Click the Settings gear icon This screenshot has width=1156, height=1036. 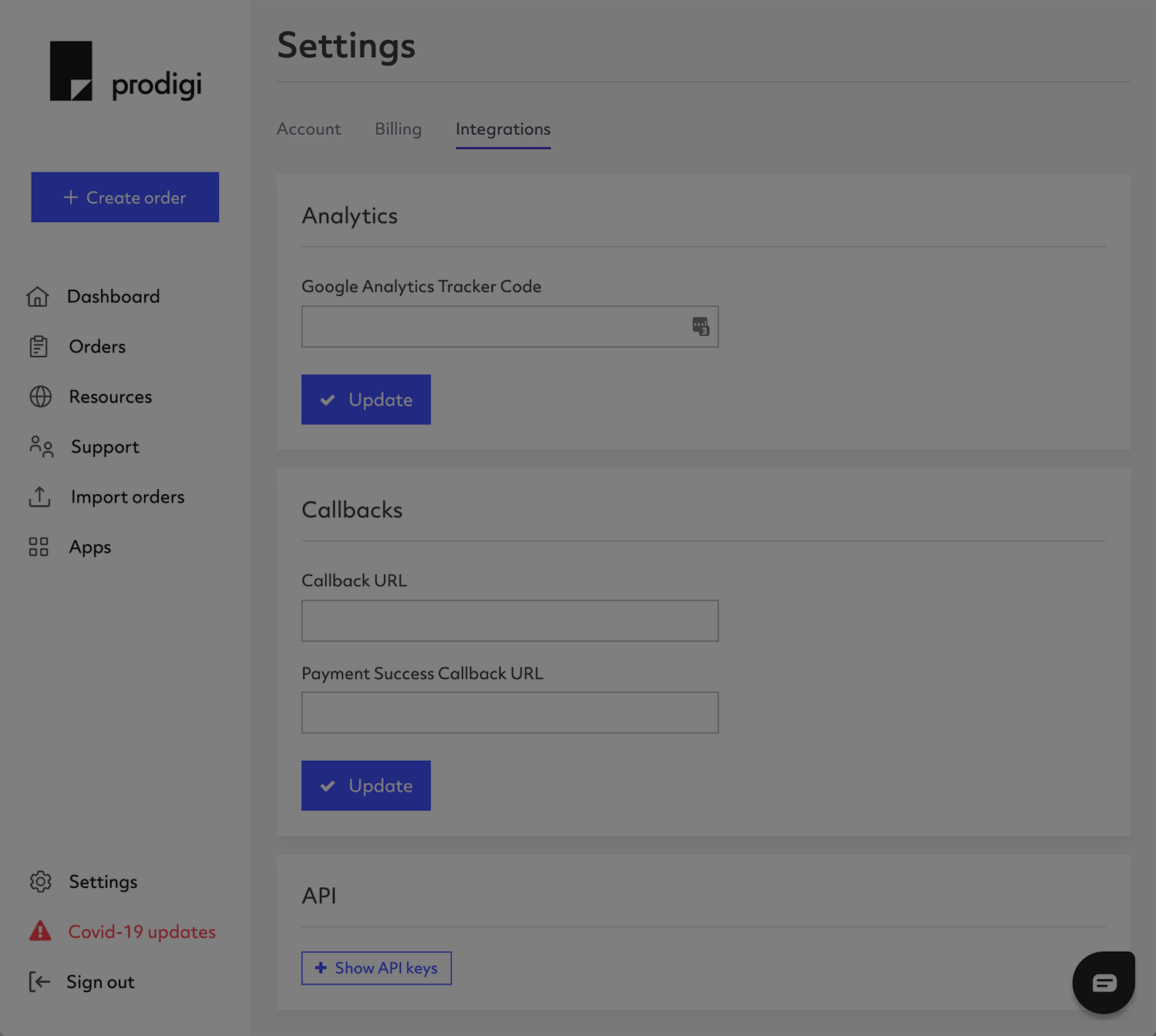pyautogui.click(x=39, y=881)
